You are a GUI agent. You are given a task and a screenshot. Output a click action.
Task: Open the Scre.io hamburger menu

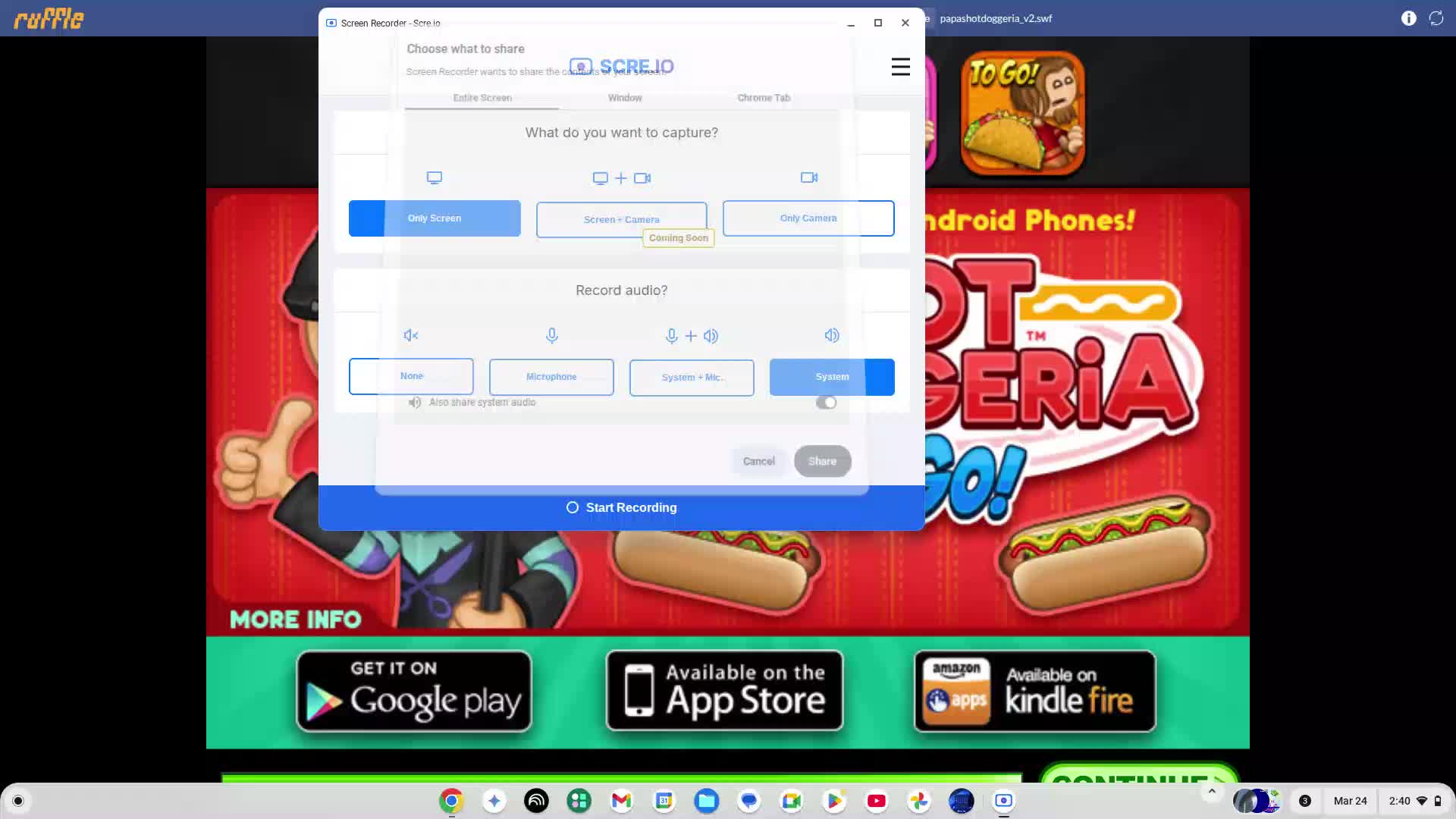[900, 67]
